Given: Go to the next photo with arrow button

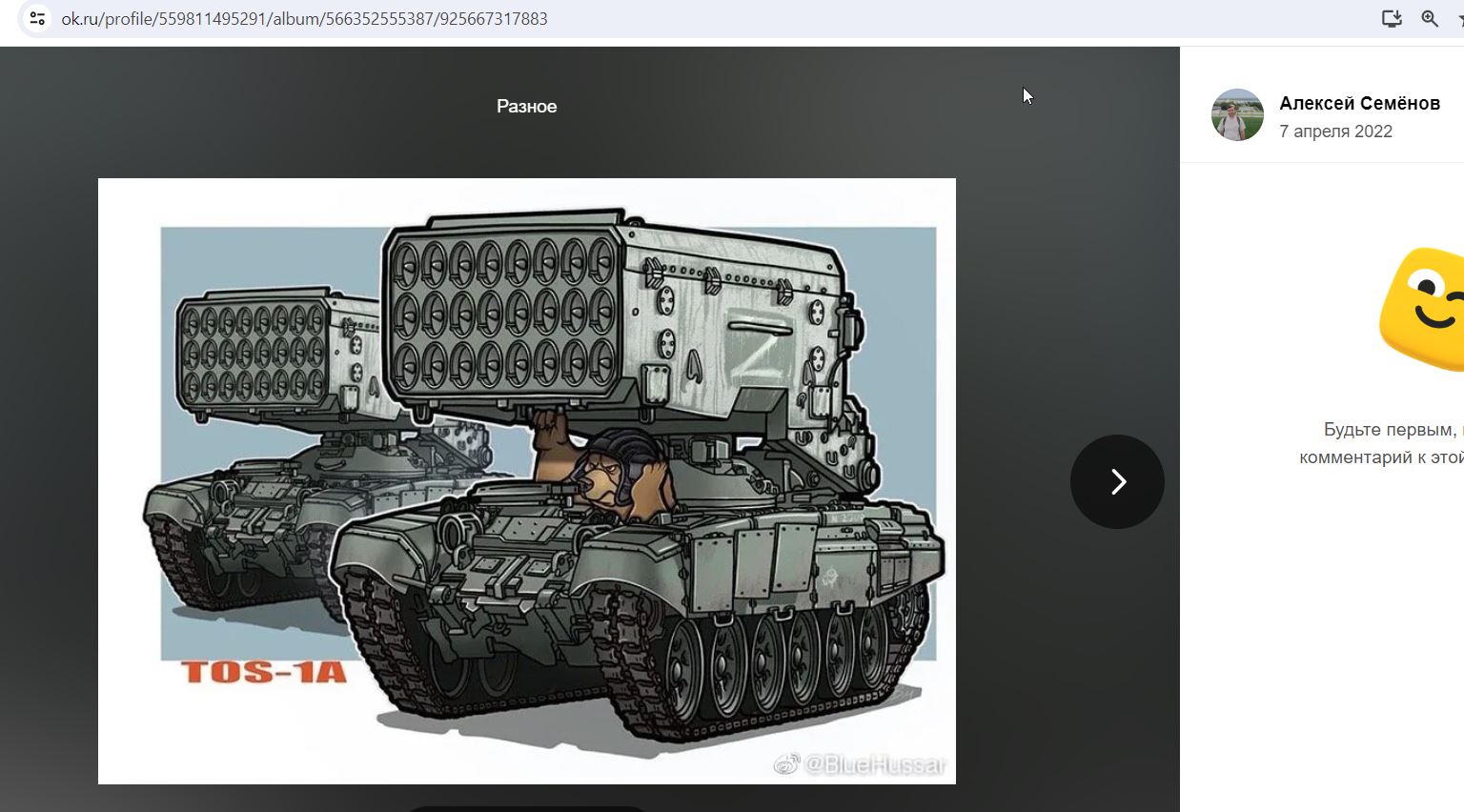Looking at the screenshot, I should pyautogui.click(x=1117, y=481).
